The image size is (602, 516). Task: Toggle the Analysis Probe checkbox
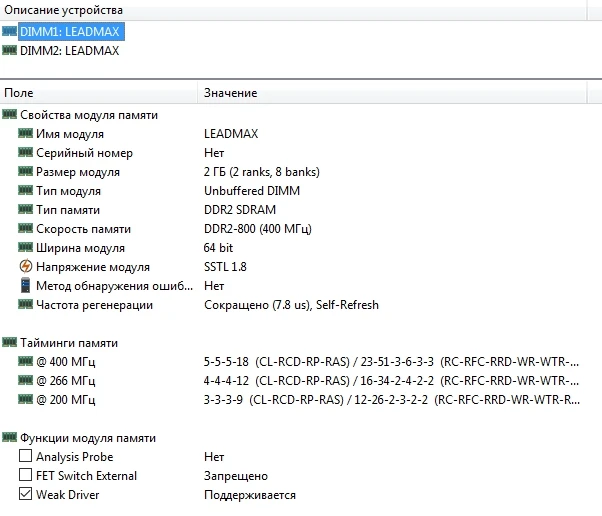click(x=25, y=456)
